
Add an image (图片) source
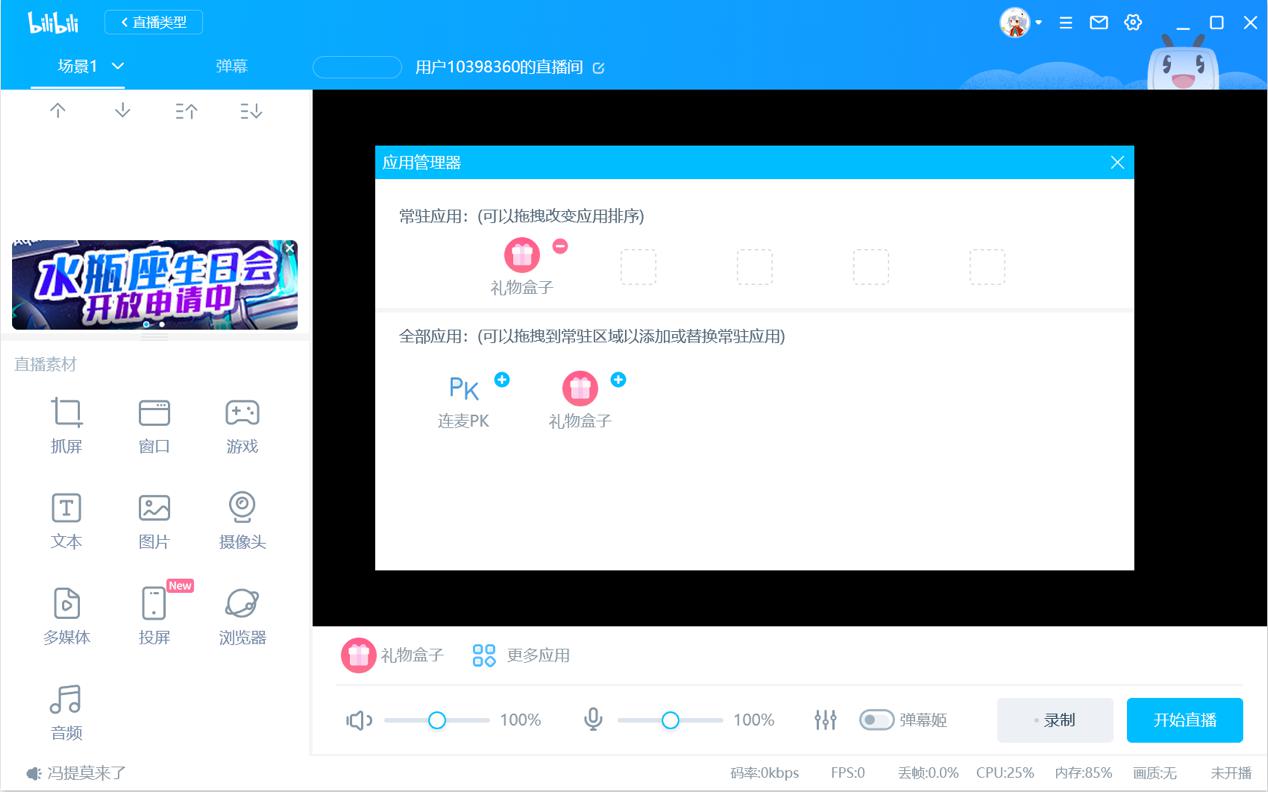154,521
